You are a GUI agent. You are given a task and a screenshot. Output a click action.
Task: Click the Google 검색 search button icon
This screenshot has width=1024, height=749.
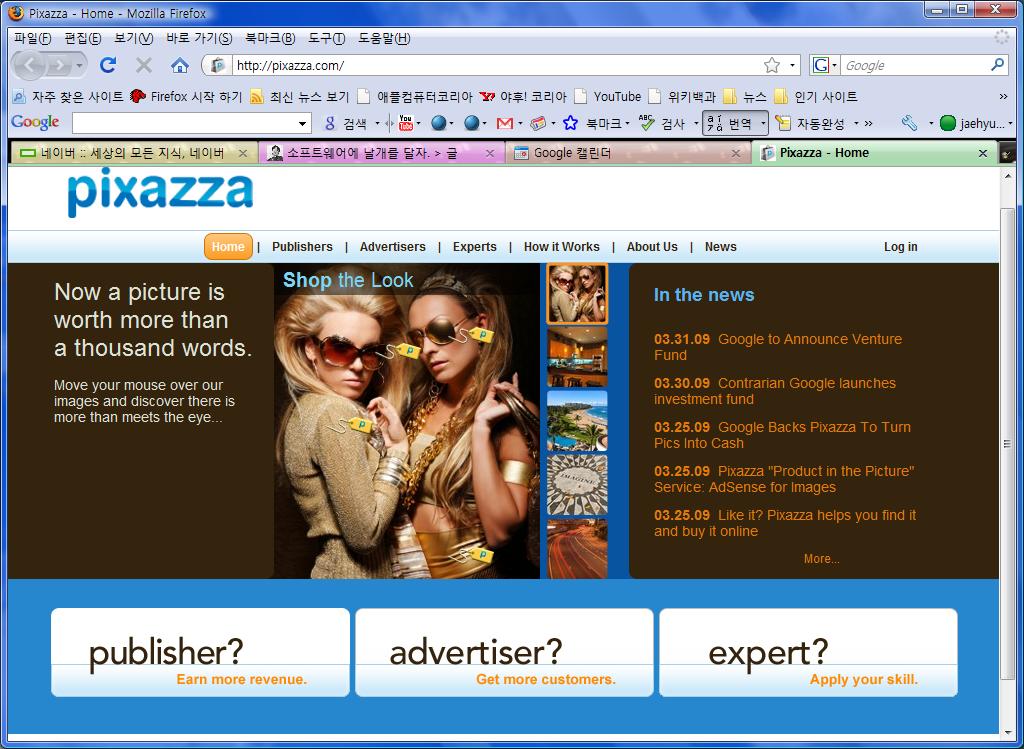coord(330,123)
